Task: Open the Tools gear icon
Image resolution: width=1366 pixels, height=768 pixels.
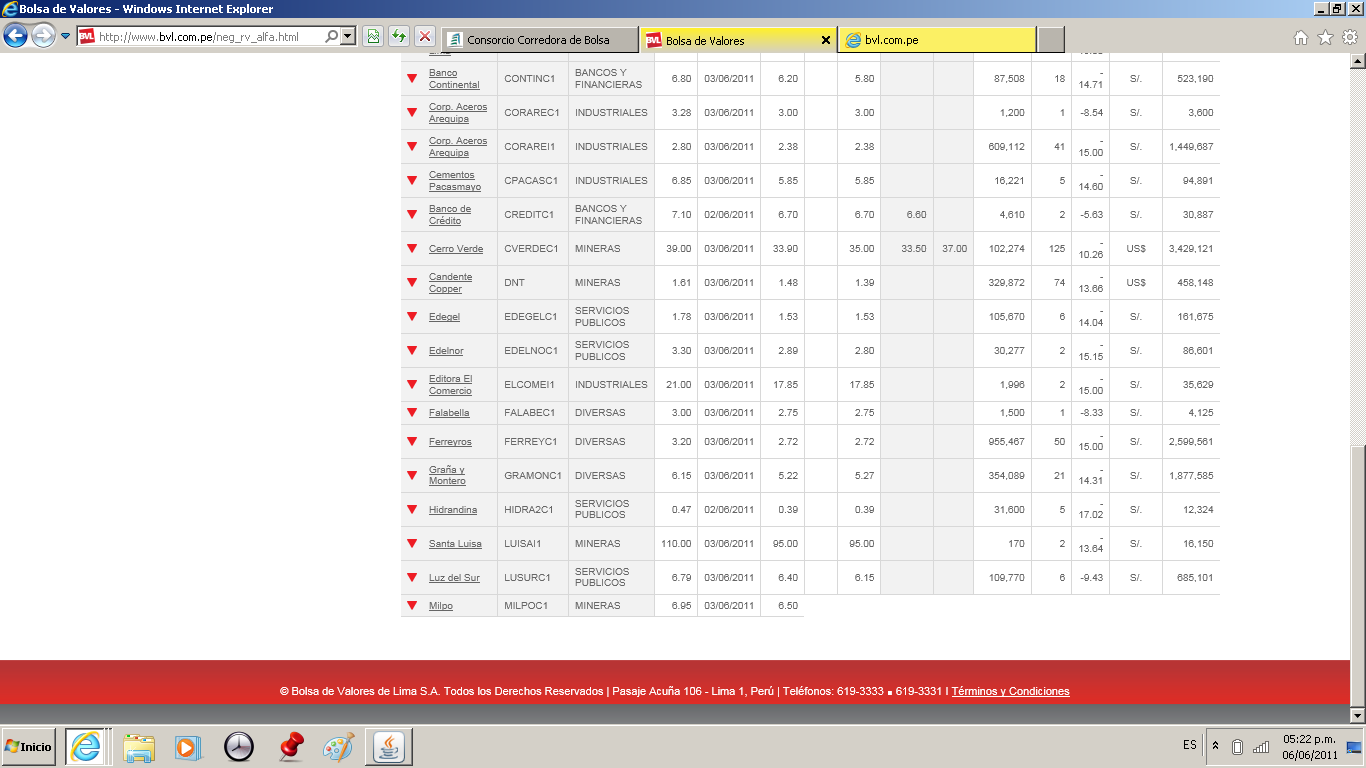Action: tap(1350, 38)
